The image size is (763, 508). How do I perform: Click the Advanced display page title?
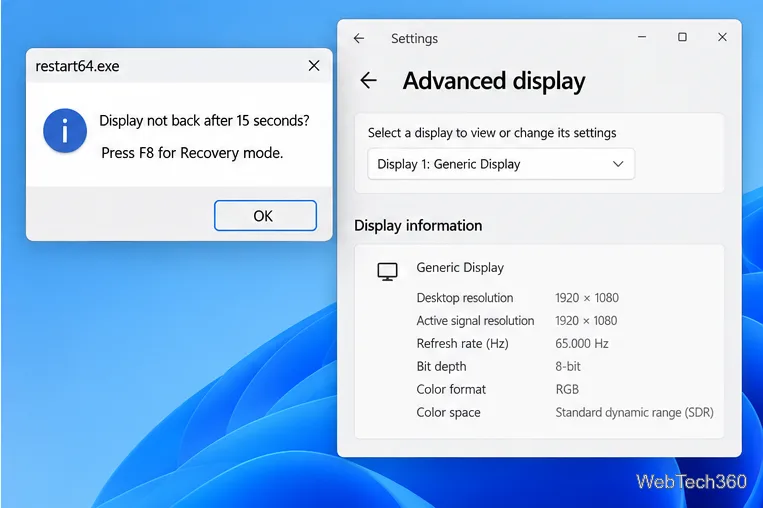click(x=494, y=81)
